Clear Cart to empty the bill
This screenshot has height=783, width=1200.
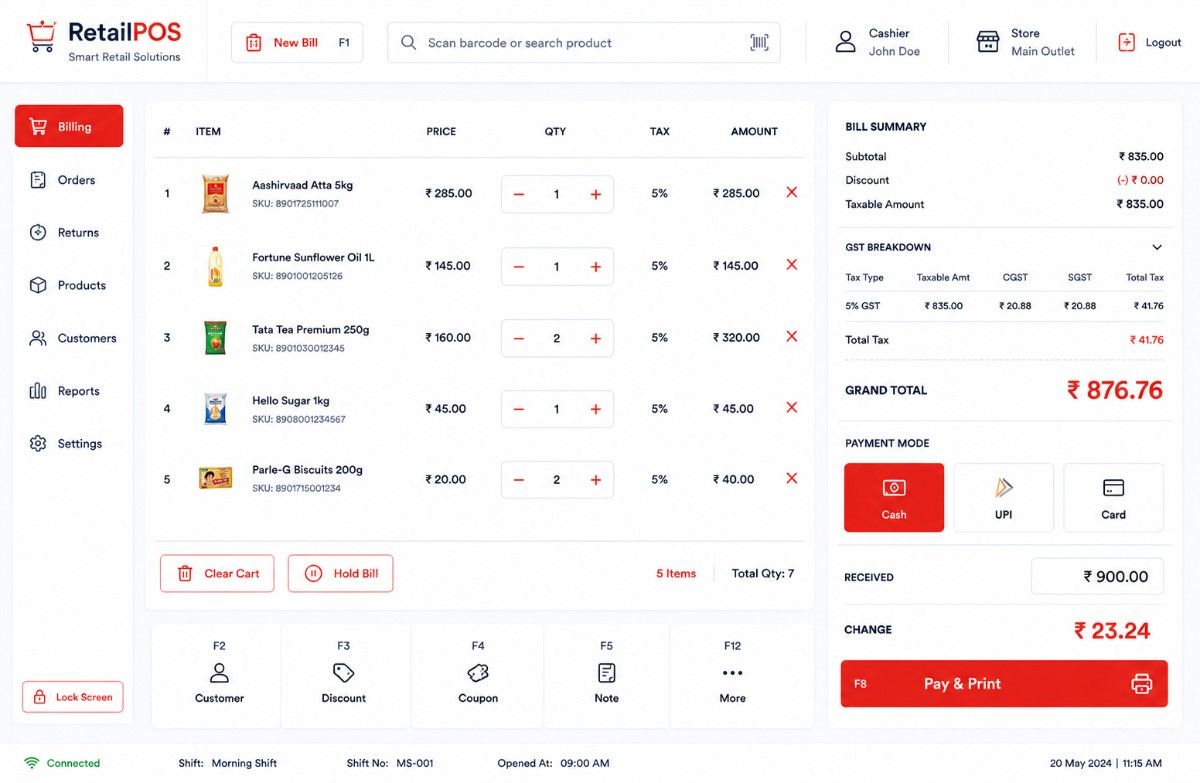point(217,573)
